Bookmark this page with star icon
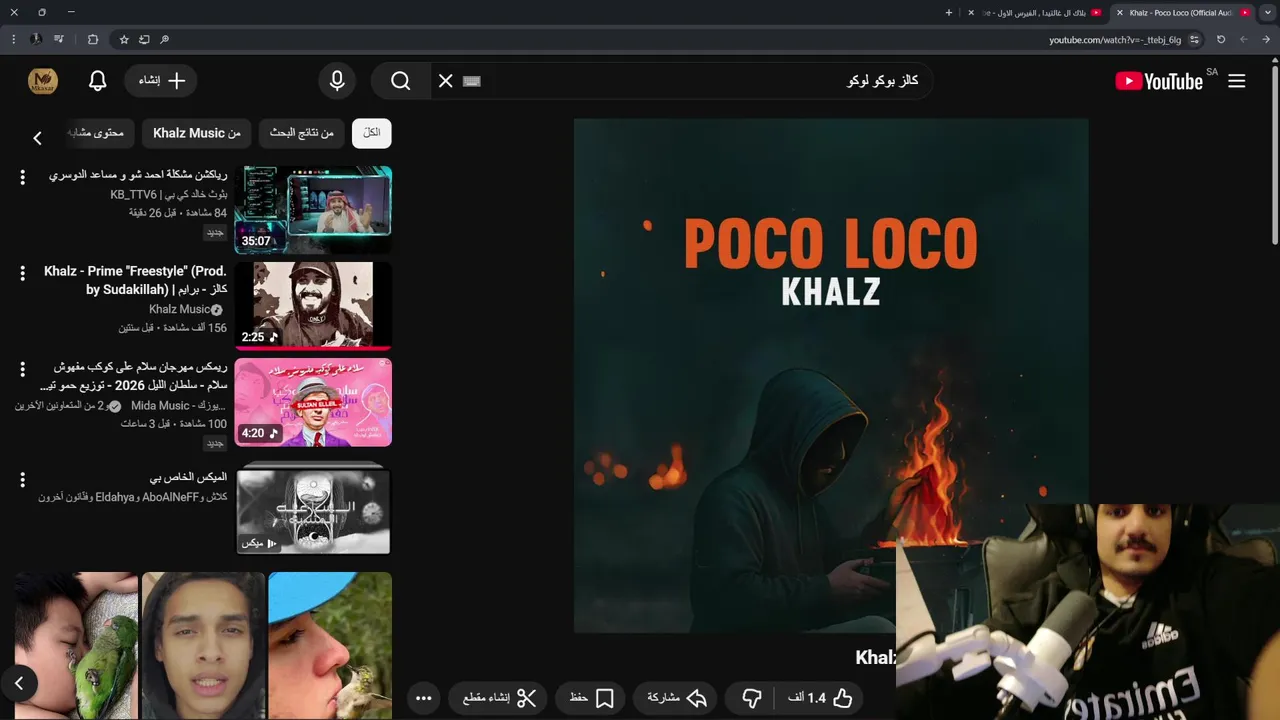The image size is (1280, 720). coord(124,39)
